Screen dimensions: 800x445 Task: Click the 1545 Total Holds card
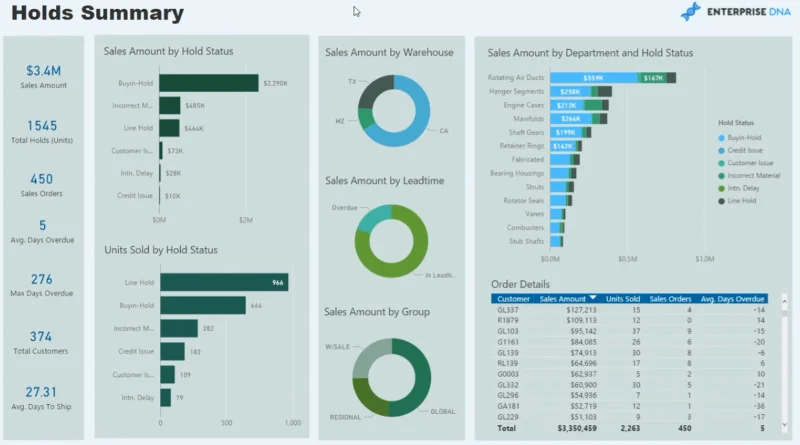tap(42, 132)
